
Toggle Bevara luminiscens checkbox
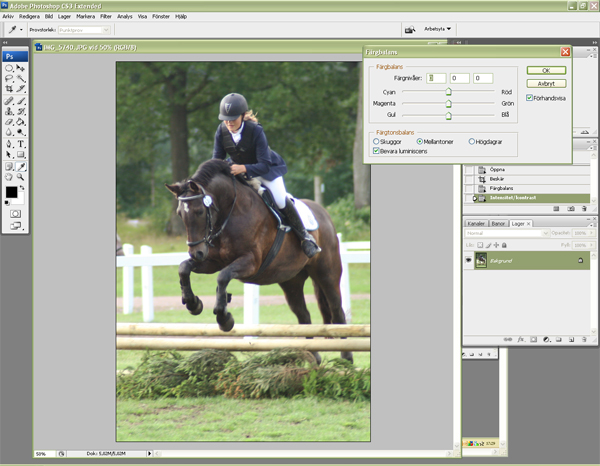(376, 151)
